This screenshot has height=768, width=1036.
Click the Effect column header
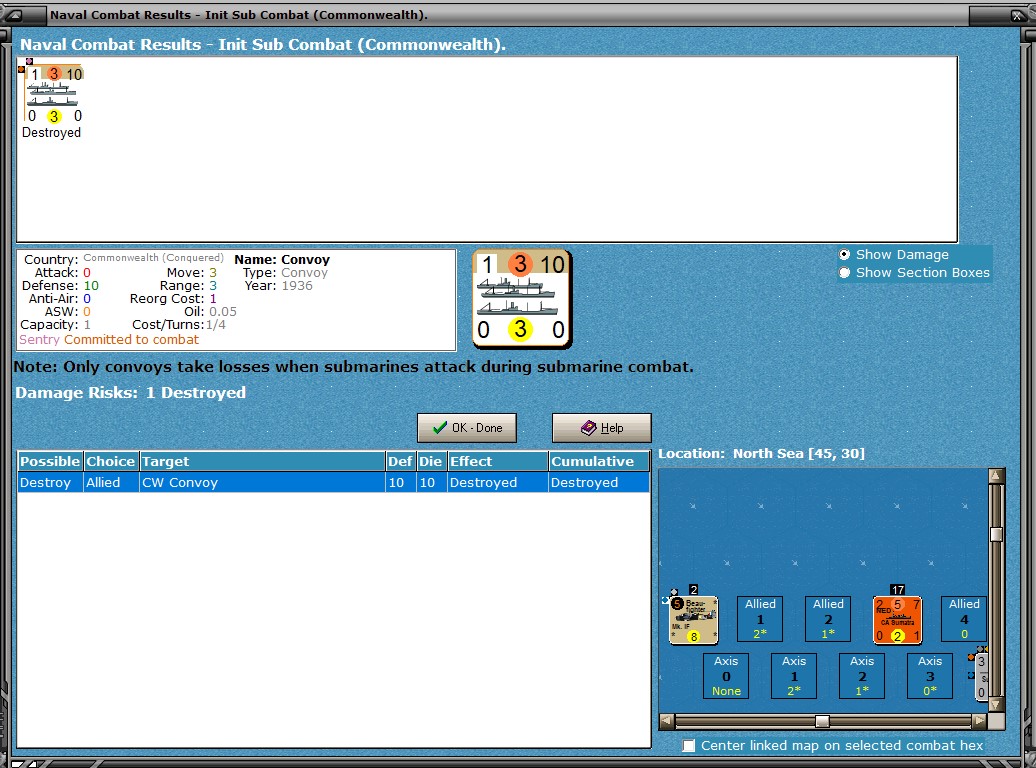tap(498, 461)
